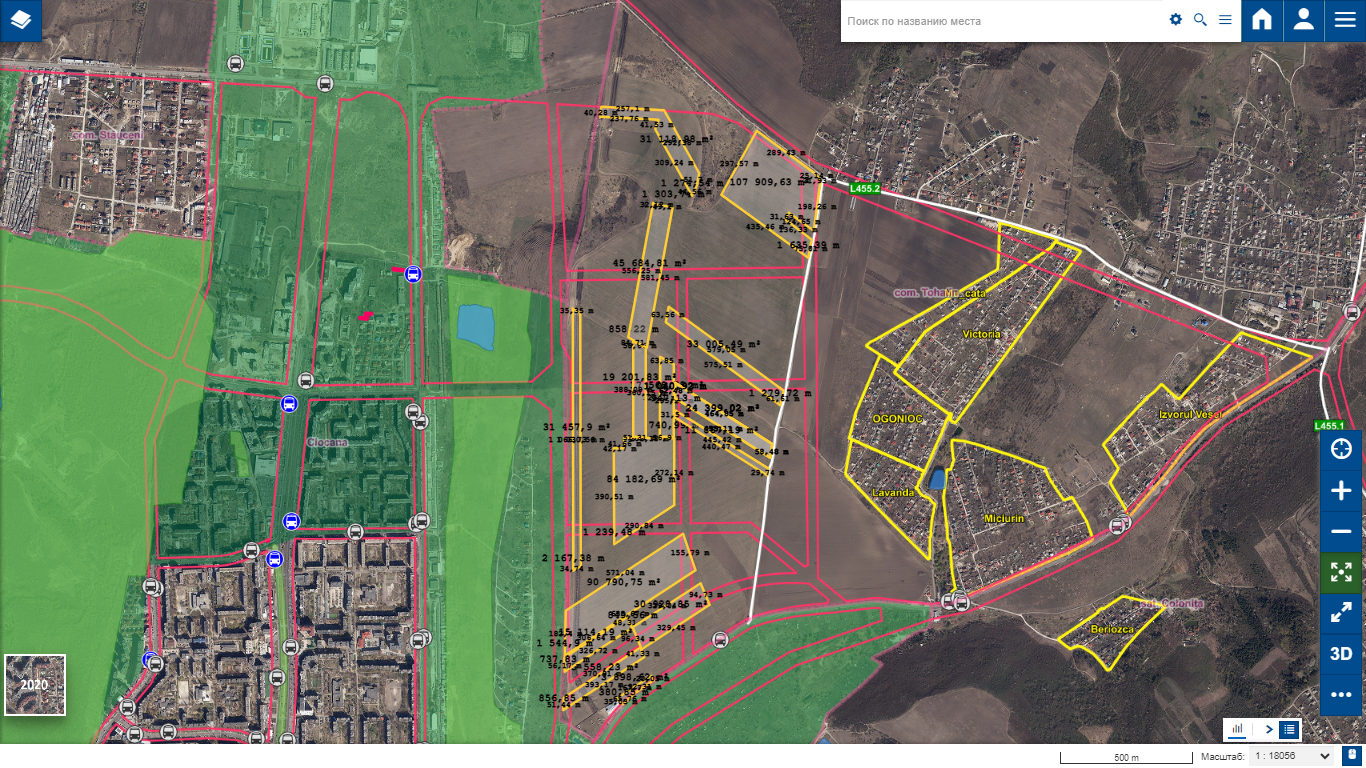Open search settings gear
Screen dimensions: 1366x768
point(1176,20)
